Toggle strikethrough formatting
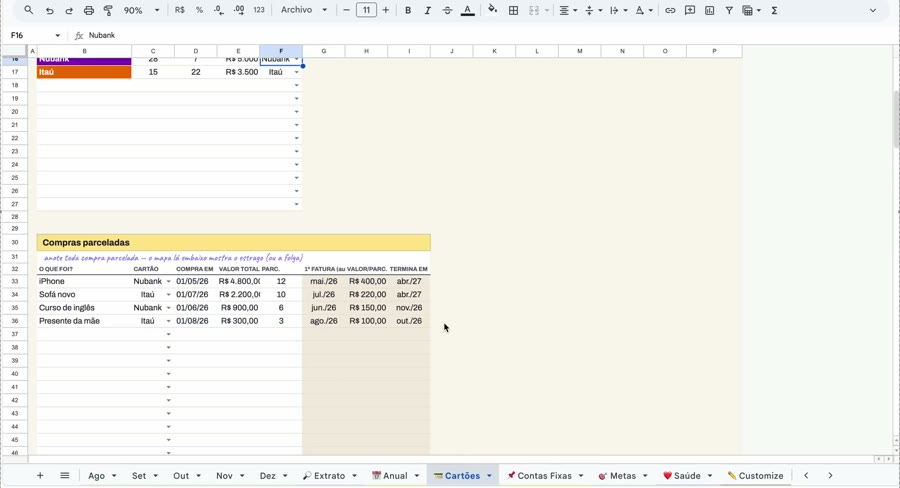This screenshot has height=488, width=900. tap(447, 10)
